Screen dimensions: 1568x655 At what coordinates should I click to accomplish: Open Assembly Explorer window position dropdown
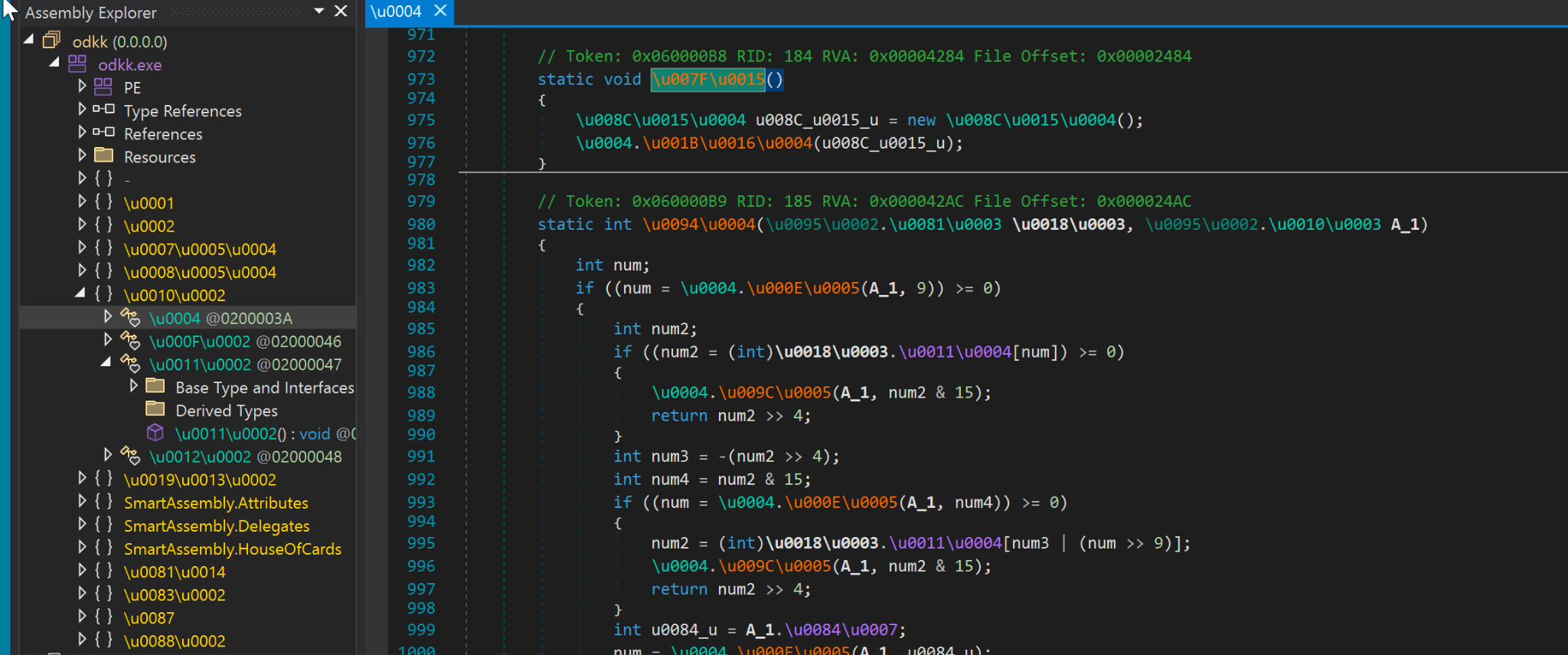click(319, 11)
